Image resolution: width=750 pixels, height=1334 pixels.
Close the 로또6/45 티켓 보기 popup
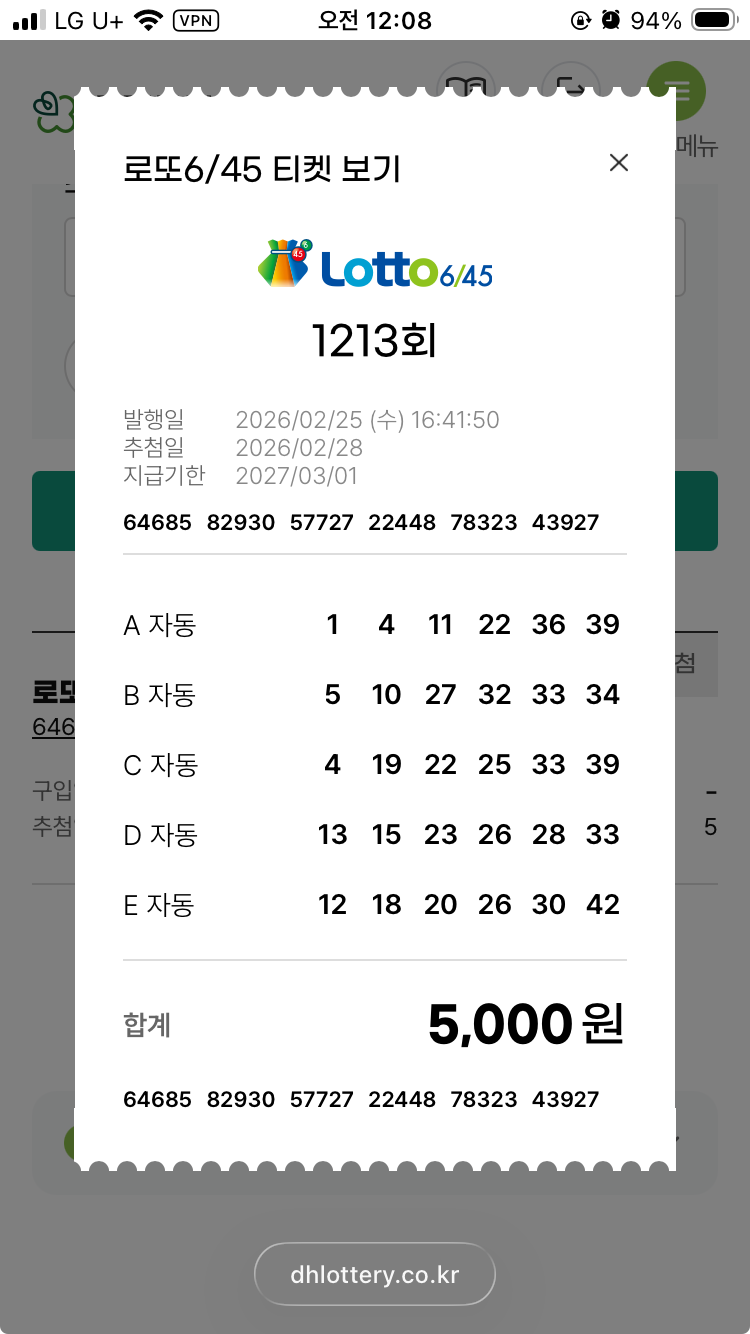(x=619, y=163)
